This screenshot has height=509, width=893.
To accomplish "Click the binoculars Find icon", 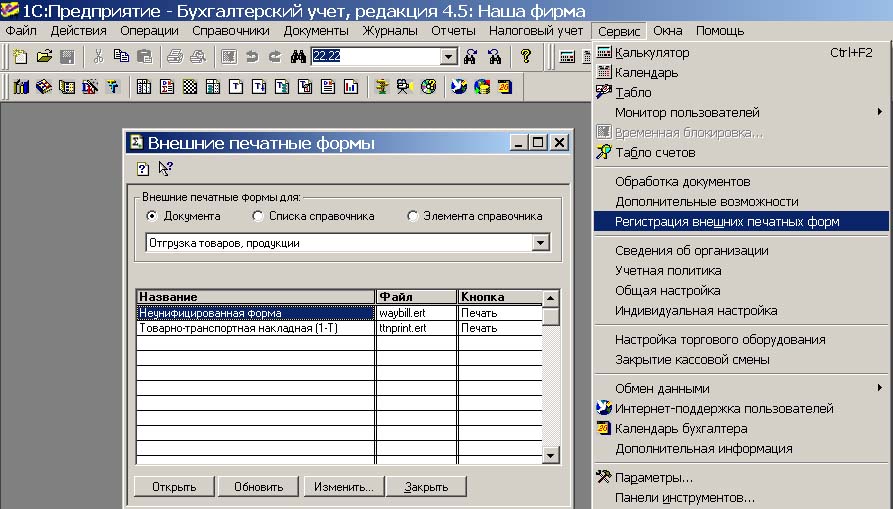I will coord(298,57).
